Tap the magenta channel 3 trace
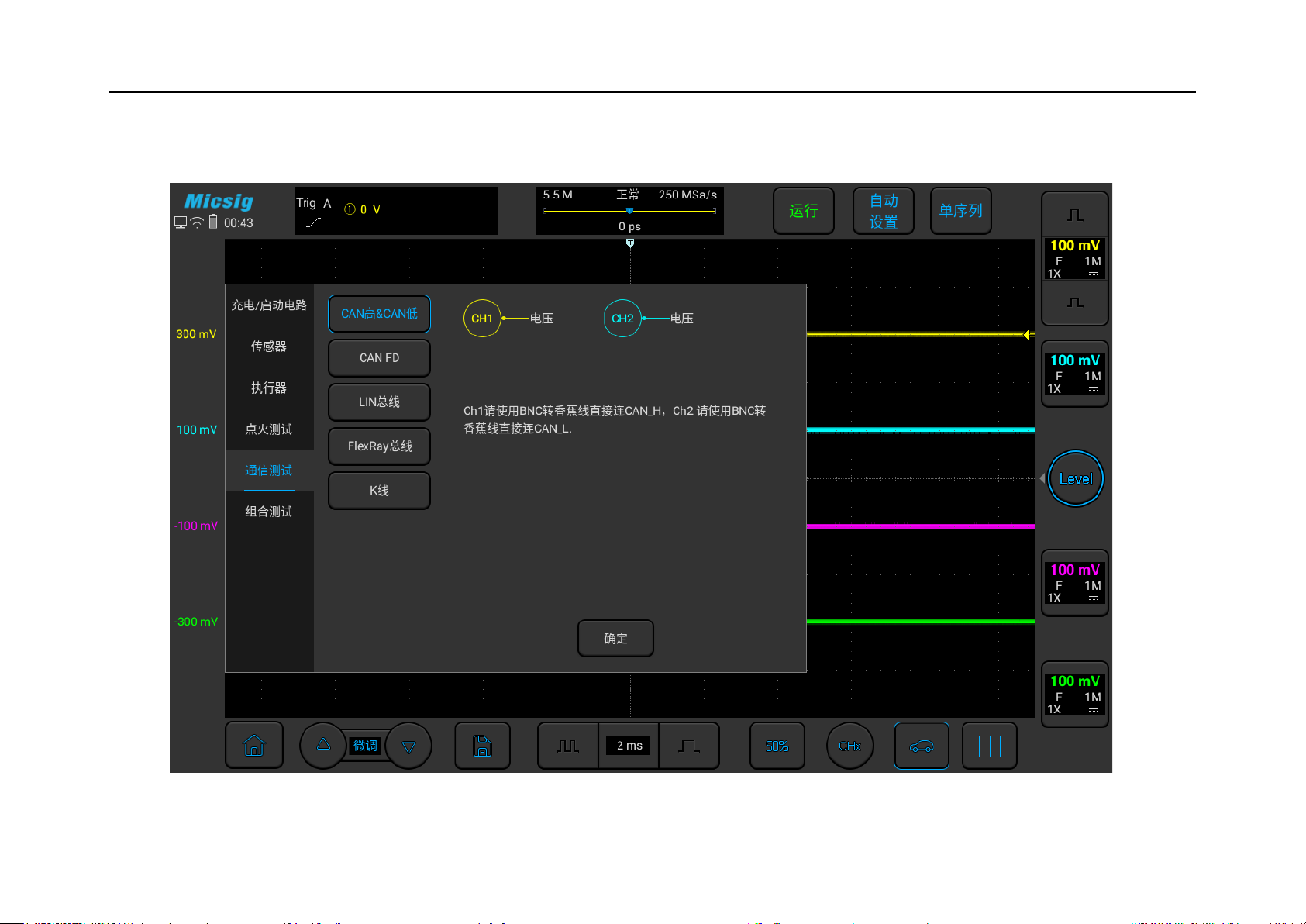 coord(921,526)
